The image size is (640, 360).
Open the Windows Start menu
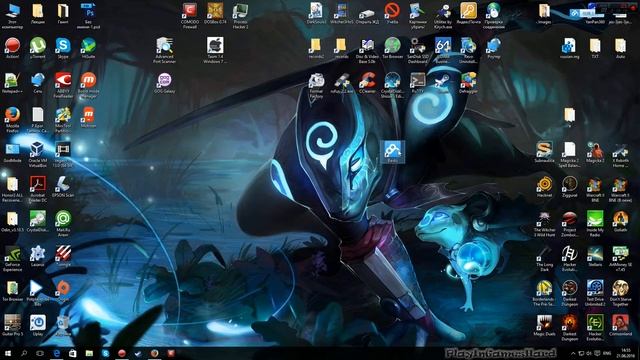pyautogui.click(x=7, y=353)
